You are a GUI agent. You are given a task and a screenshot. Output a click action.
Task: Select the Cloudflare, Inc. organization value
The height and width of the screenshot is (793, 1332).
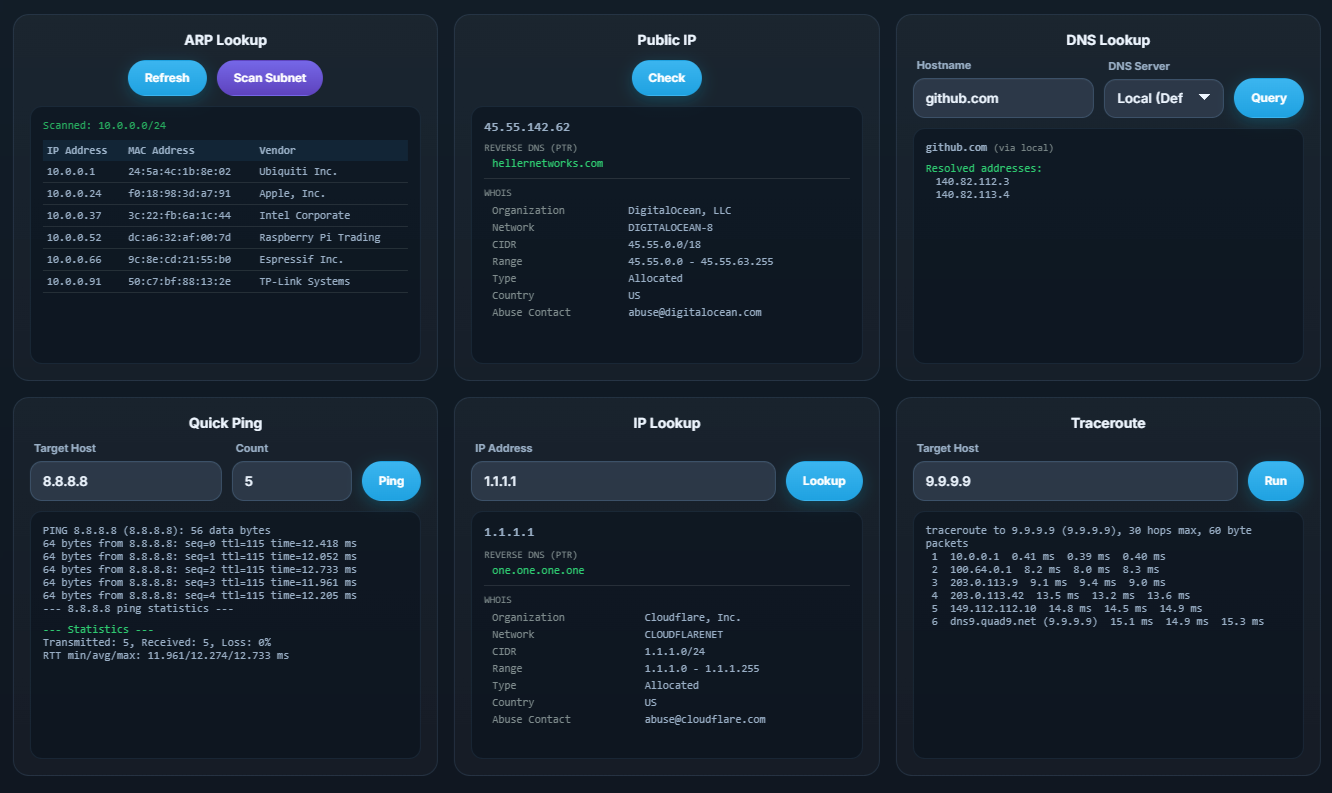(693, 618)
